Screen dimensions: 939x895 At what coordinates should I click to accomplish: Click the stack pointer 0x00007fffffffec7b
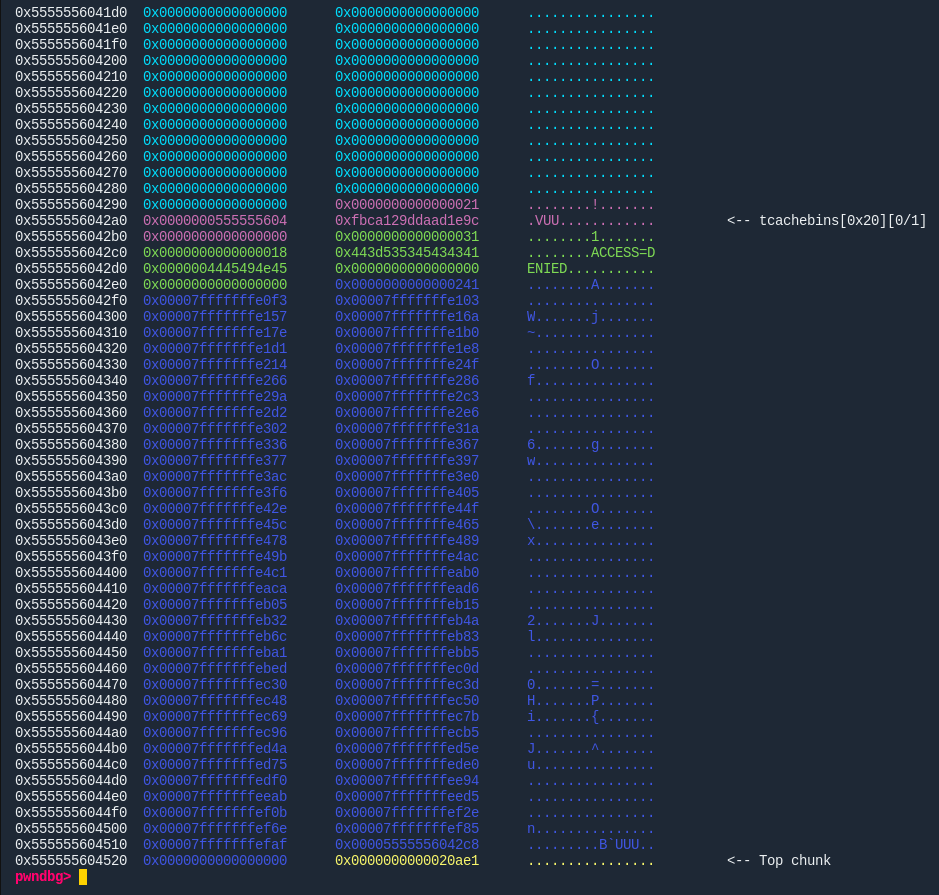coord(407,716)
